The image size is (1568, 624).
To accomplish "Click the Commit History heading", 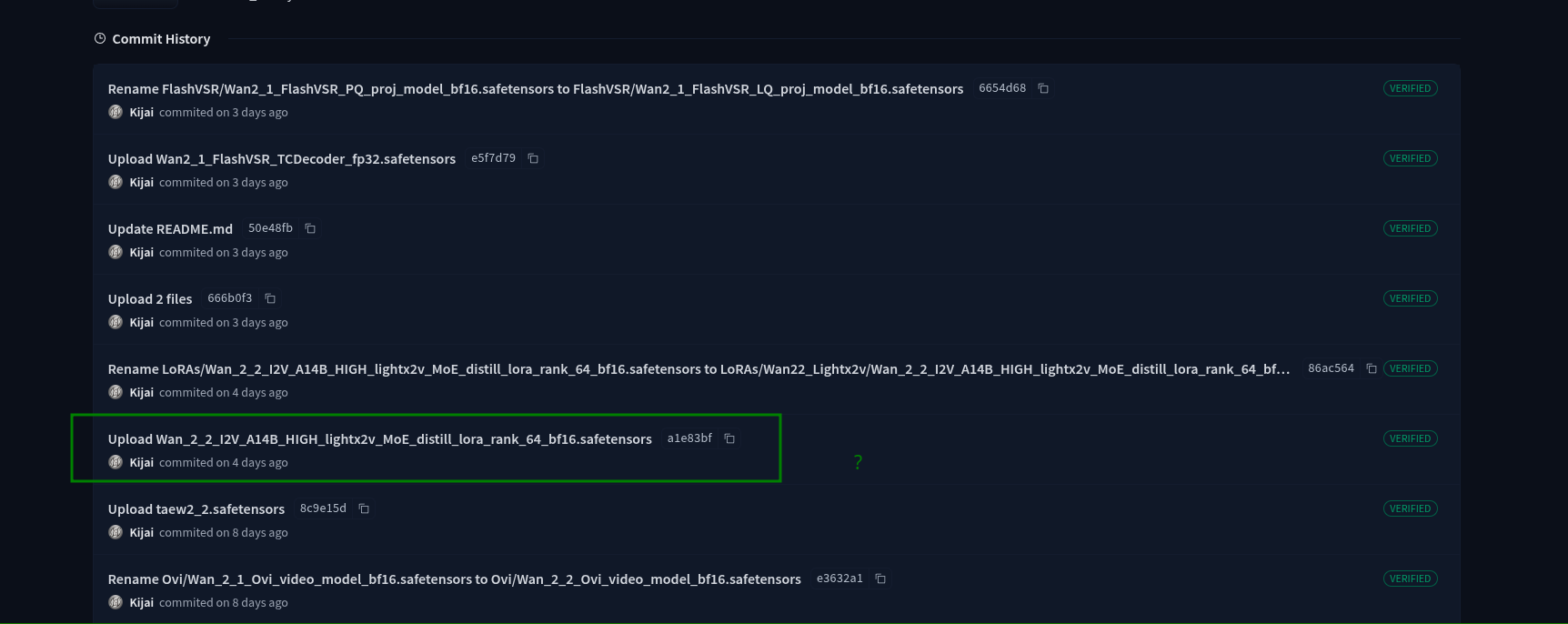I will tap(161, 39).
